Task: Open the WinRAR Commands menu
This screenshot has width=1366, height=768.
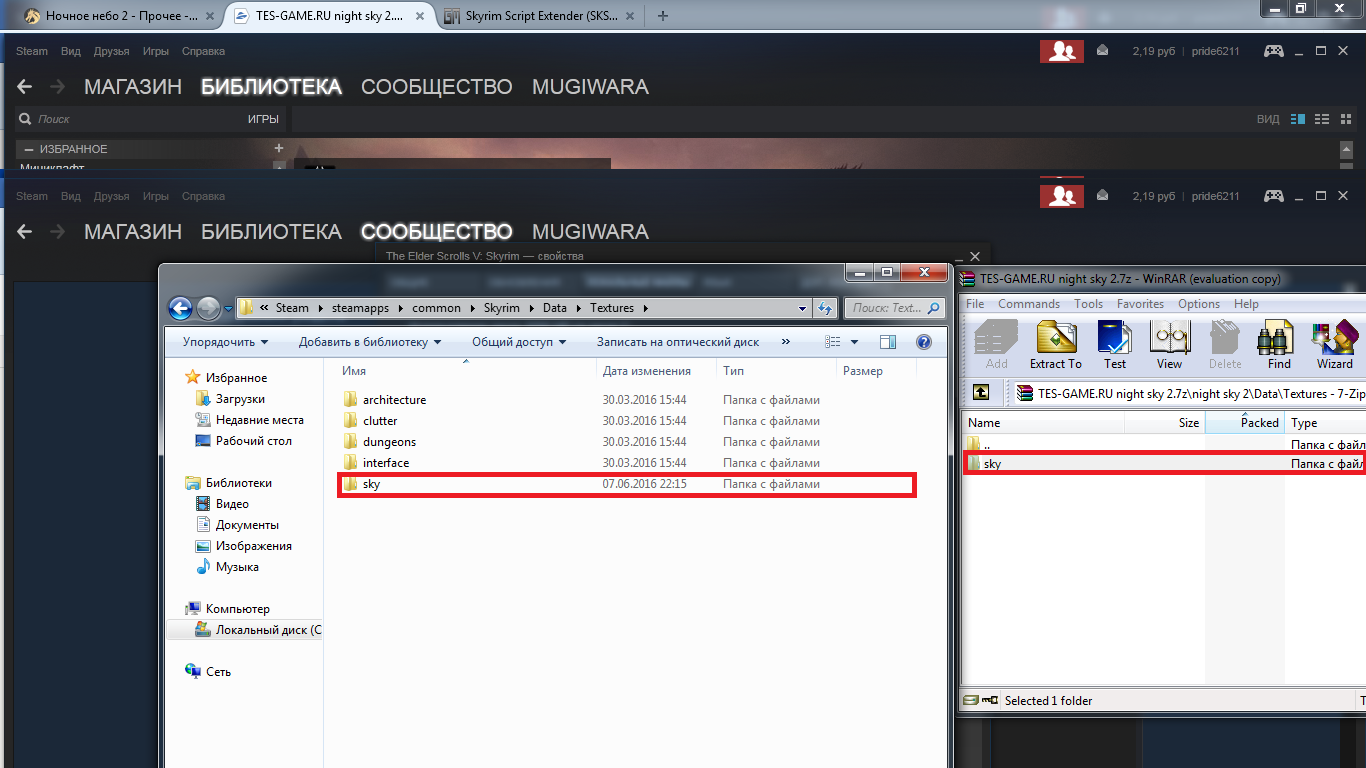Action: coord(1028,304)
